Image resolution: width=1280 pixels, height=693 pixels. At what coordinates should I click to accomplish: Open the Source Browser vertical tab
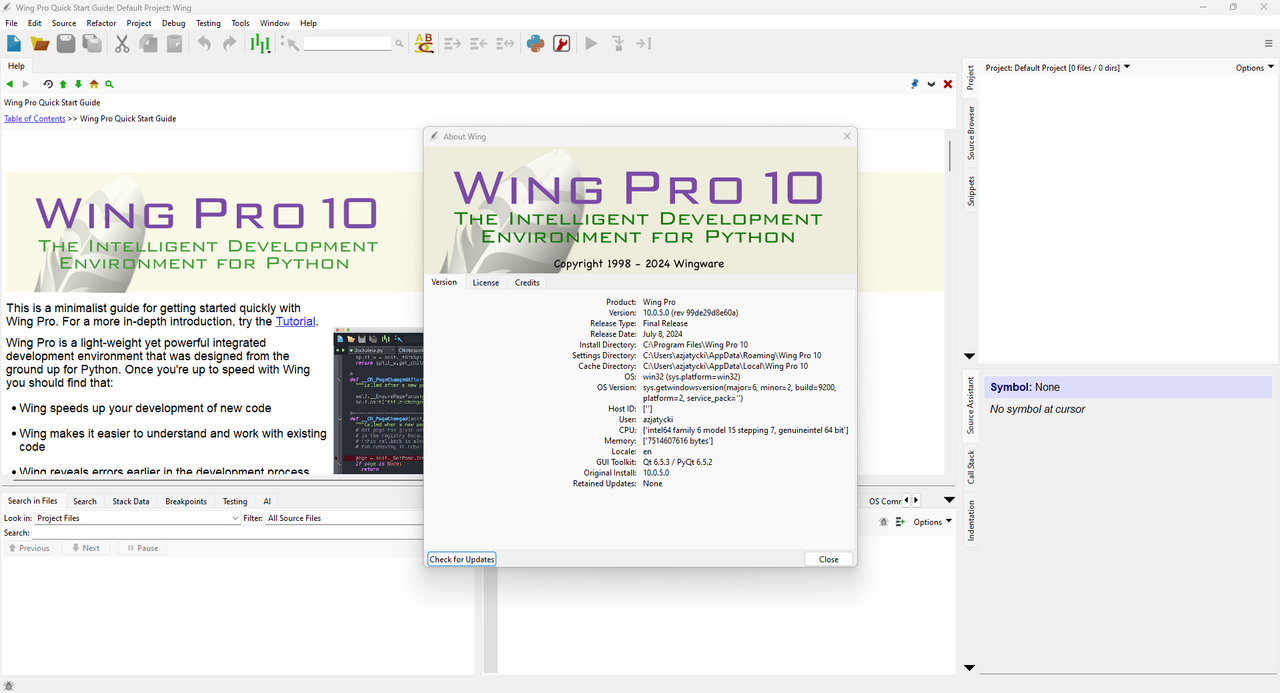pyautogui.click(x=971, y=134)
